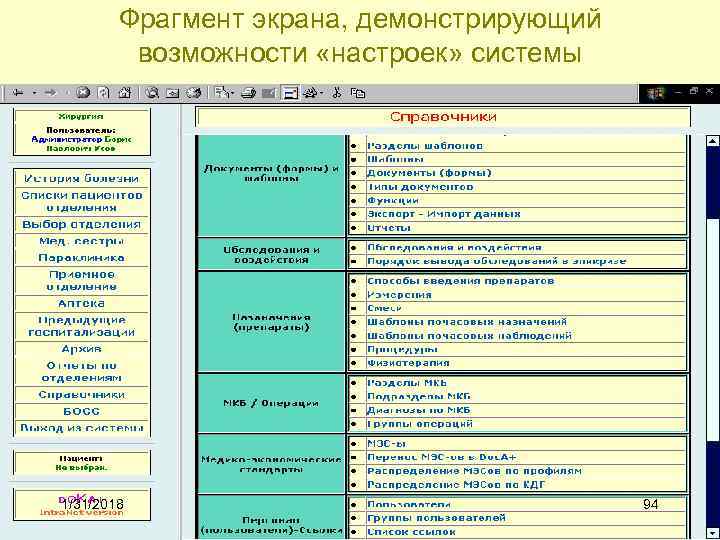Image resolution: width=720 pixels, height=540 pixels.
Task: Open Списки пациентов отделения menu item
Action: click(81, 201)
